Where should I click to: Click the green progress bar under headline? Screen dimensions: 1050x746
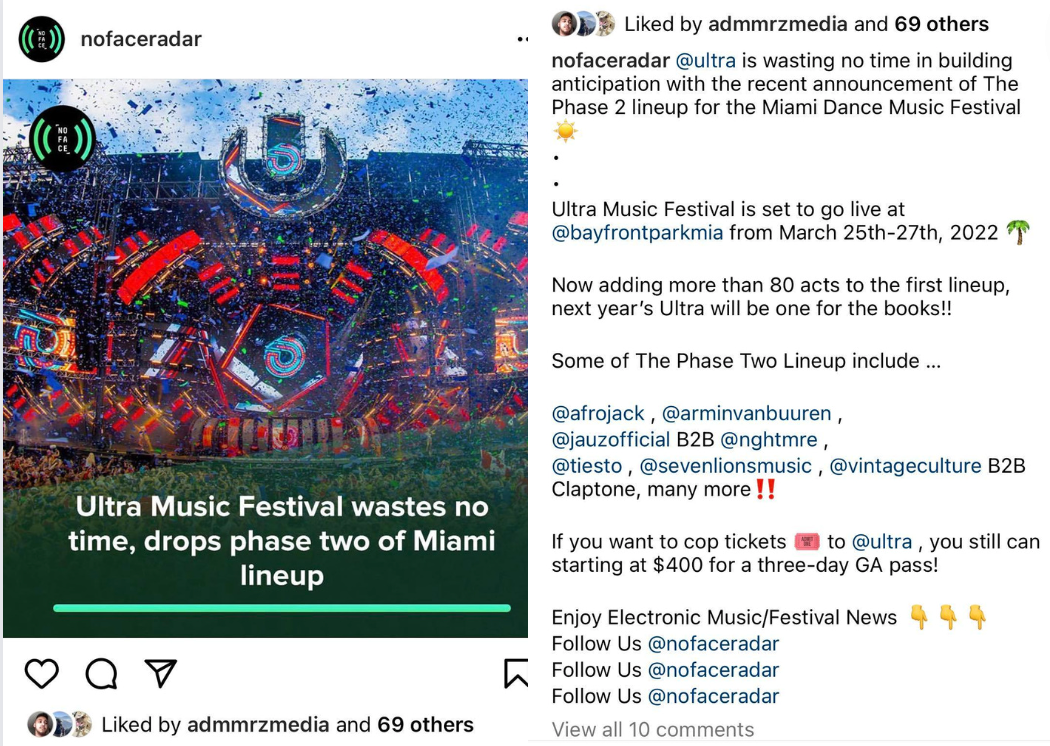click(282, 608)
